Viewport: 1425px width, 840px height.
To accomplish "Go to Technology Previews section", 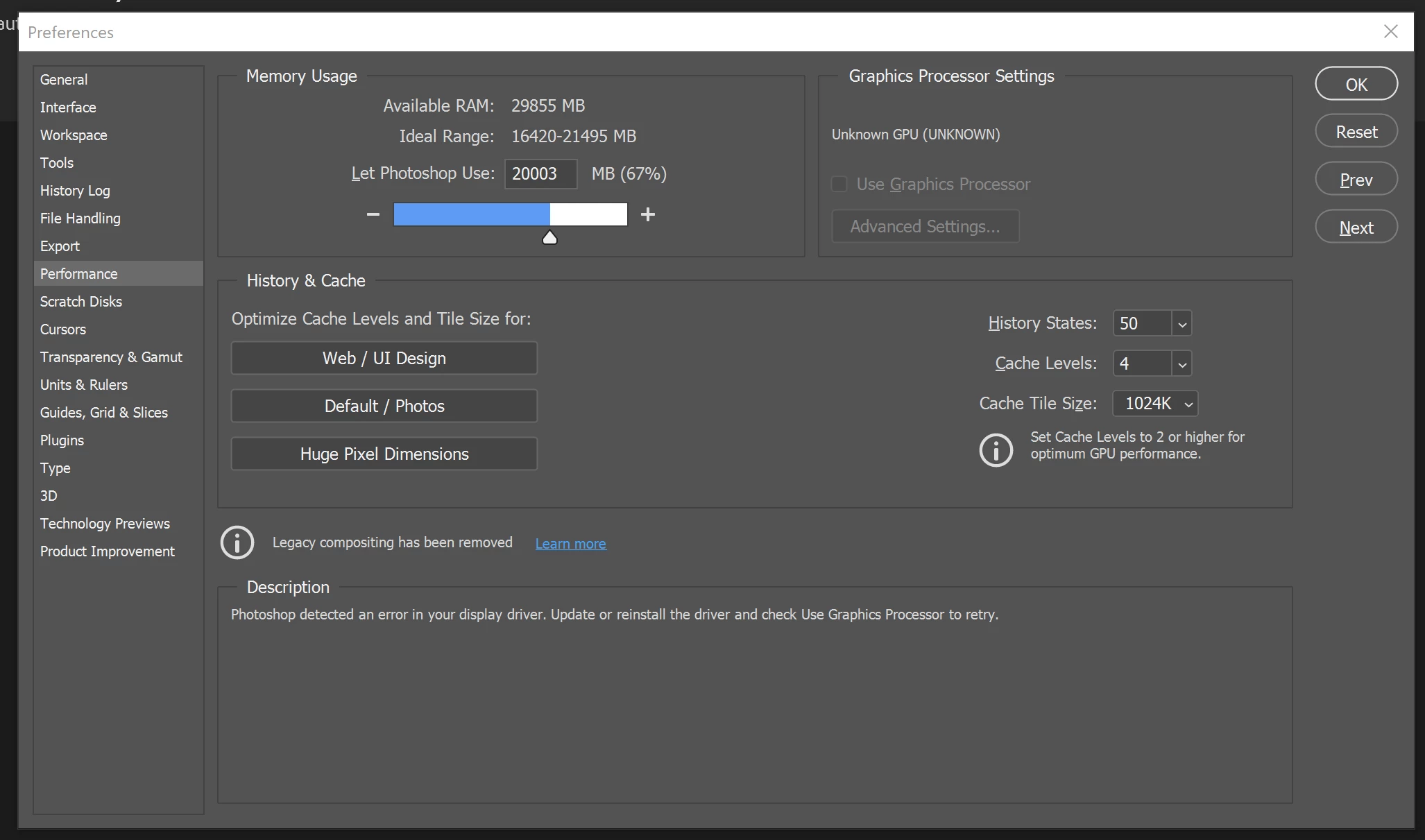I will click(105, 524).
